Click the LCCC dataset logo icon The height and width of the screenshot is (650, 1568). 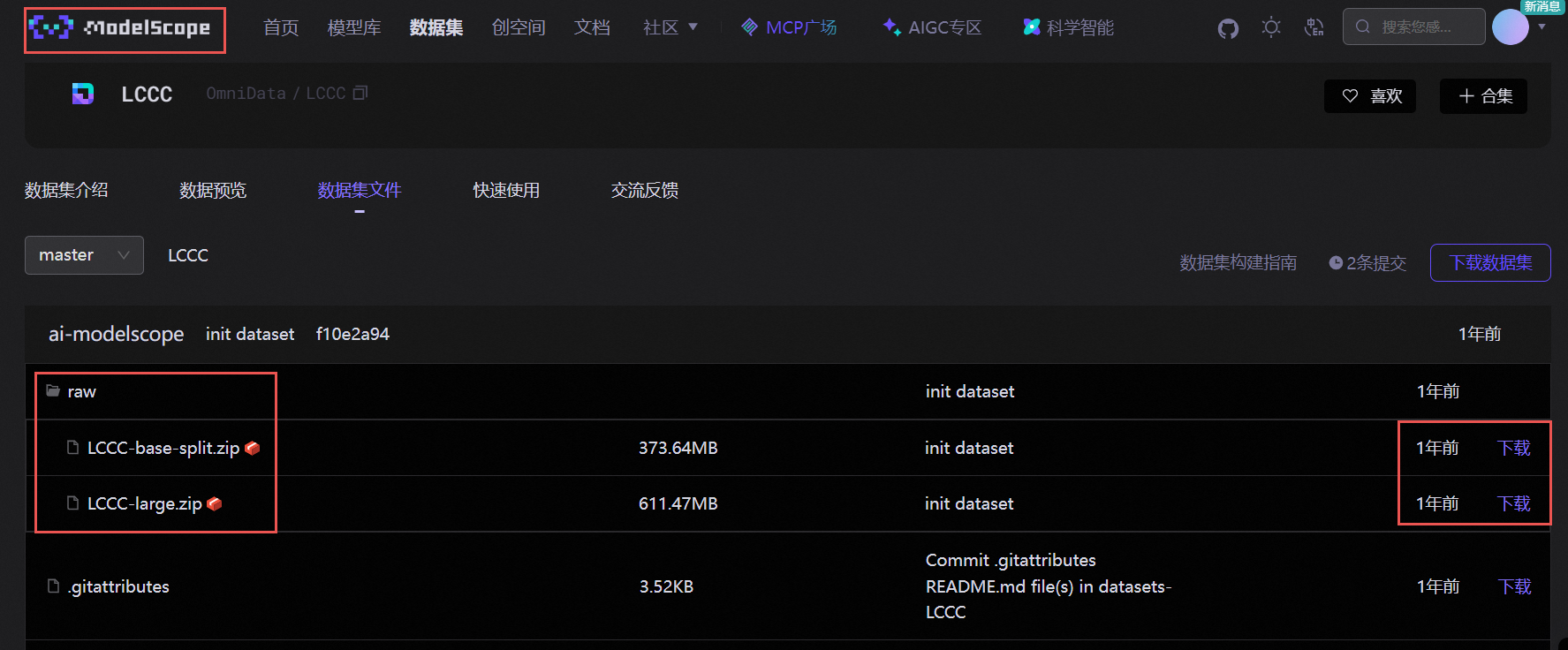tap(83, 94)
